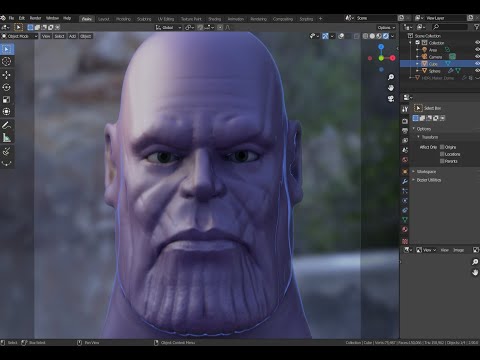Open the Object Constraints tab

pos(405,210)
